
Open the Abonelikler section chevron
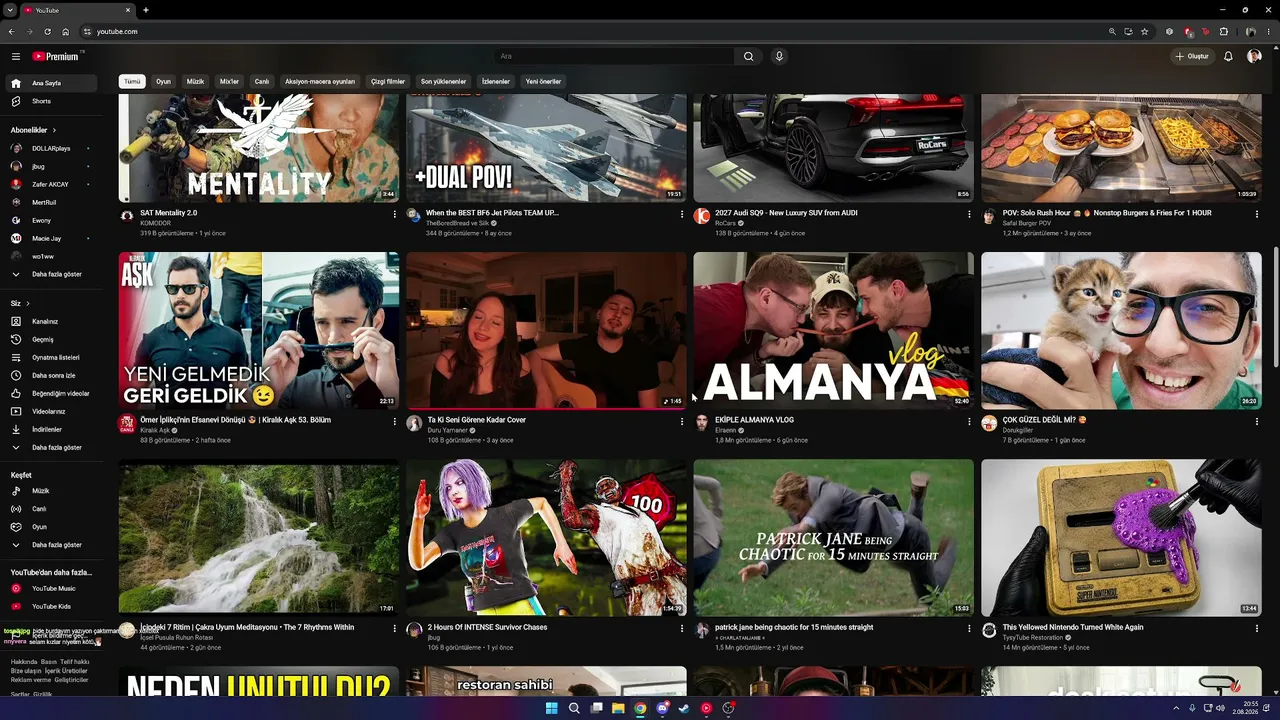(54, 130)
